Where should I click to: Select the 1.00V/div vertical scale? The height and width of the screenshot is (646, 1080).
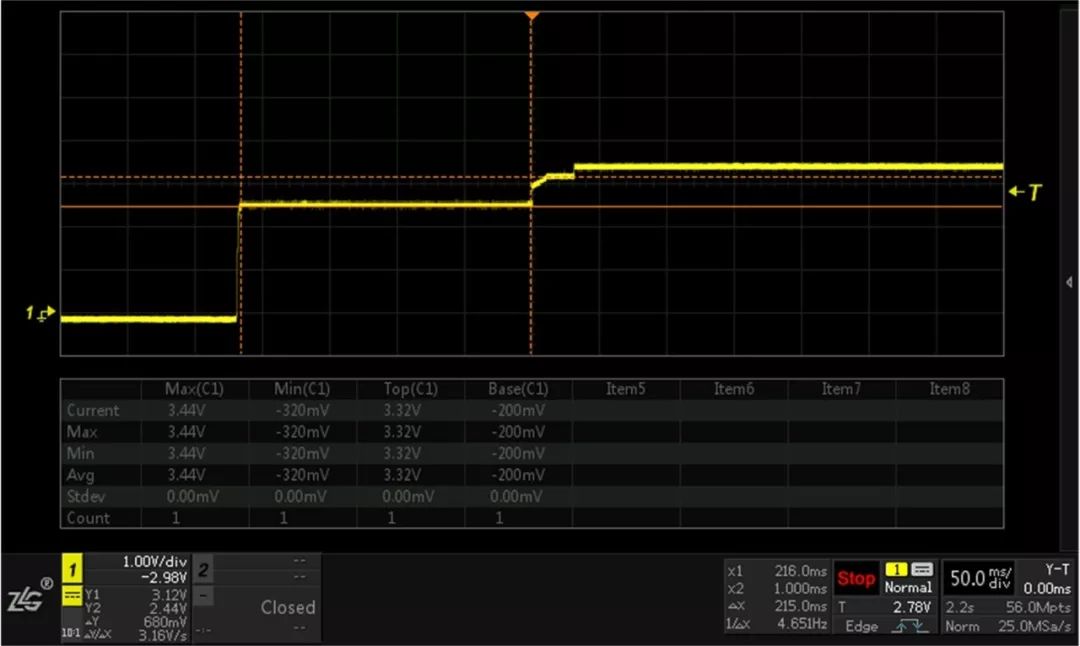(x=154, y=562)
